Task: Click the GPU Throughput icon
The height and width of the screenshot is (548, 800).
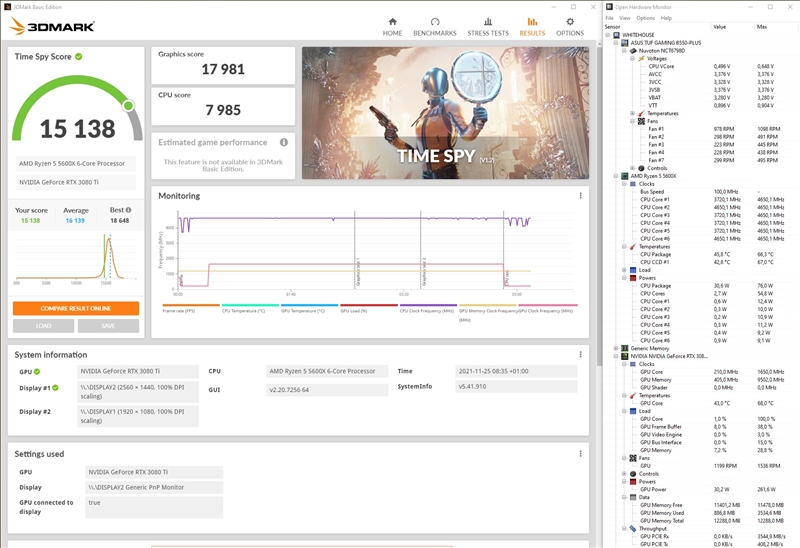Action: [633, 529]
